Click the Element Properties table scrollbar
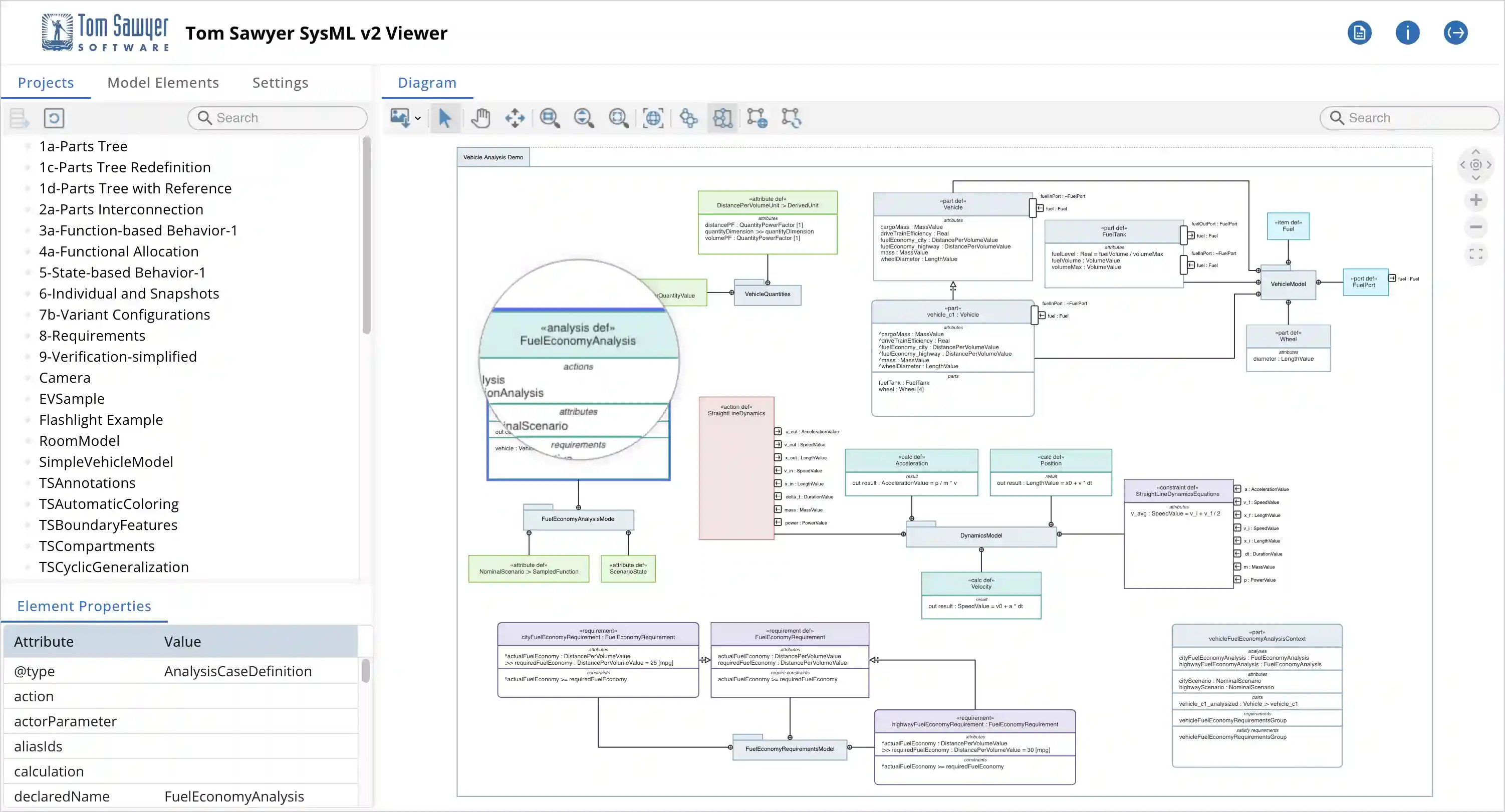The width and height of the screenshot is (1505, 812). (366, 671)
